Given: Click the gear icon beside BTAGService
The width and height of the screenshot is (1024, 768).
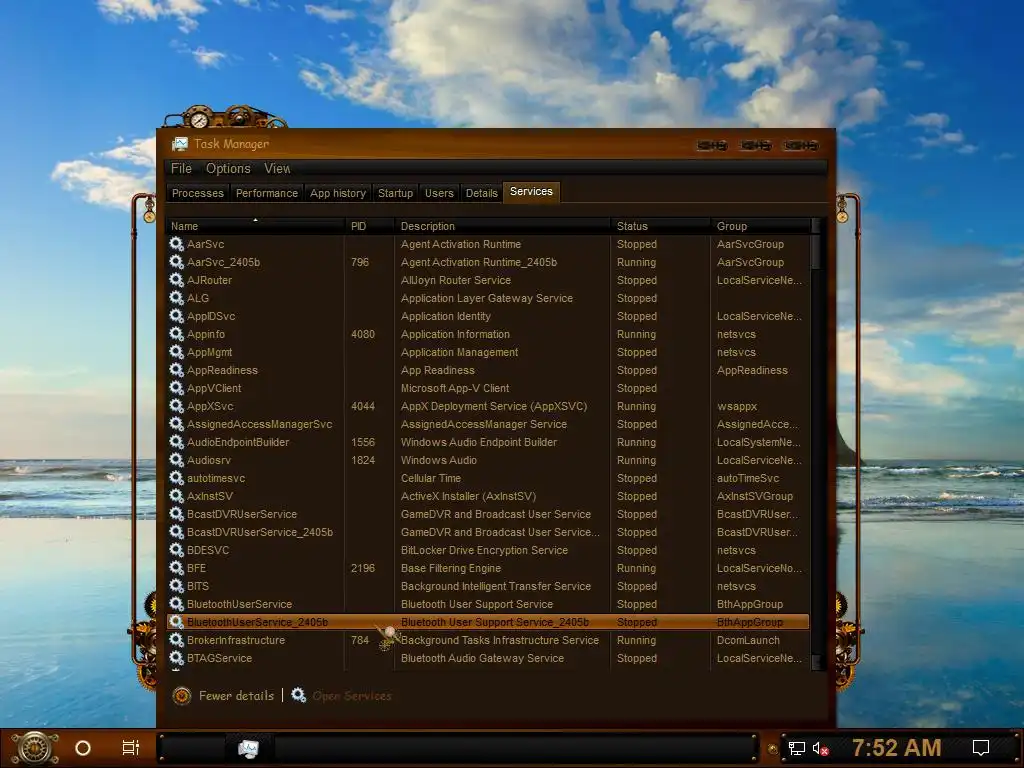Looking at the screenshot, I should click(176, 658).
